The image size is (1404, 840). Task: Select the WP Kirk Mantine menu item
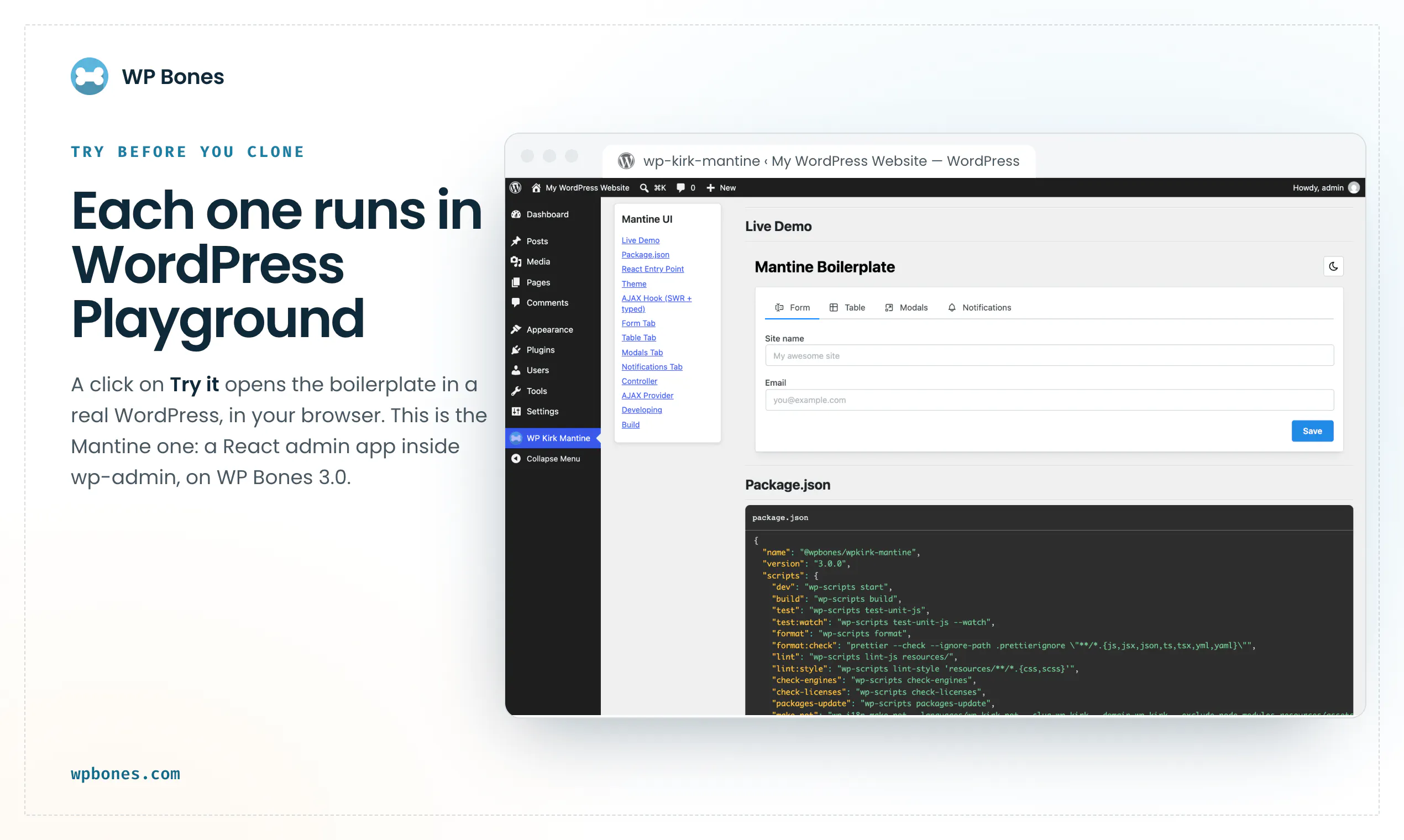pos(553,438)
